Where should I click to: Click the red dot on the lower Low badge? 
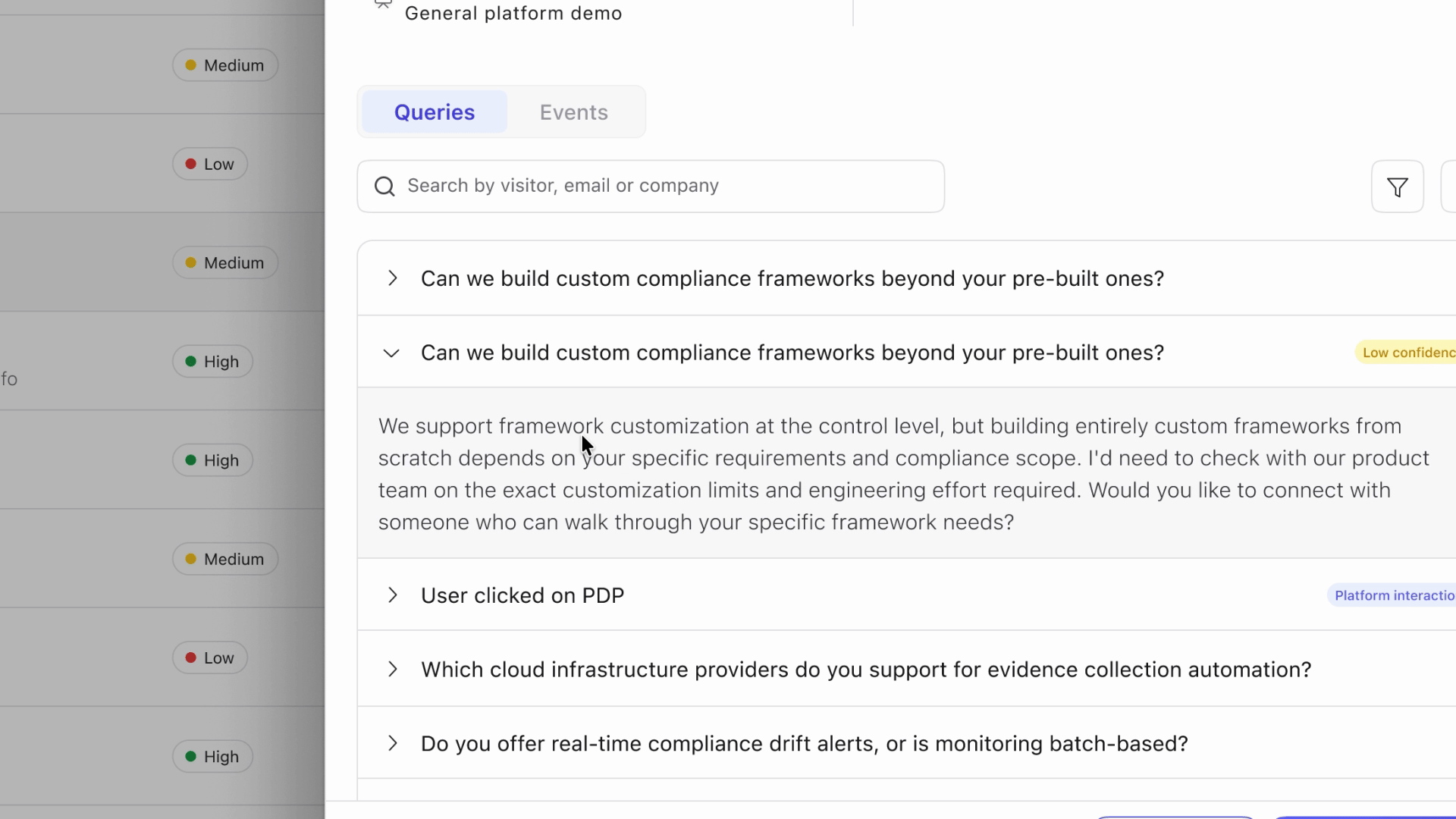[x=191, y=657]
